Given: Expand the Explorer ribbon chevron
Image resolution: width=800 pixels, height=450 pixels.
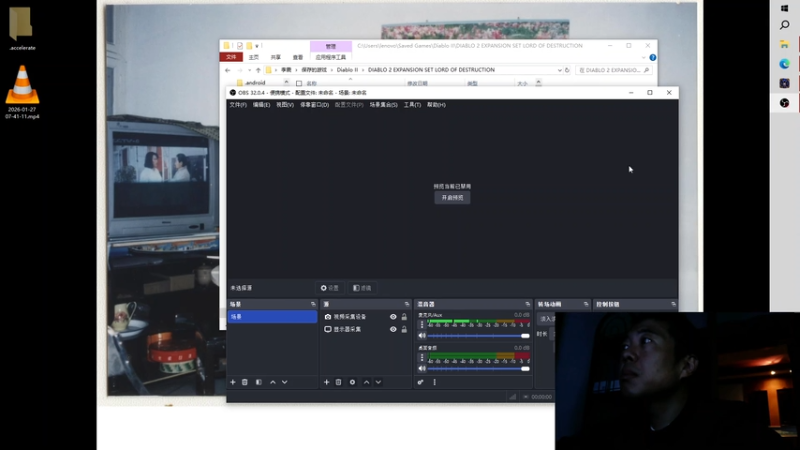Looking at the screenshot, I should coord(643,58).
